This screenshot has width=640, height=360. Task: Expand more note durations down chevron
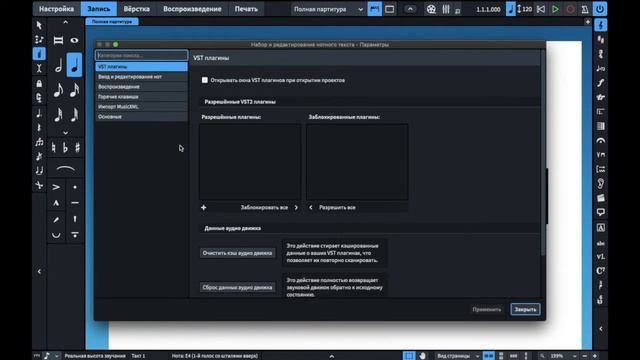tap(65, 133)
